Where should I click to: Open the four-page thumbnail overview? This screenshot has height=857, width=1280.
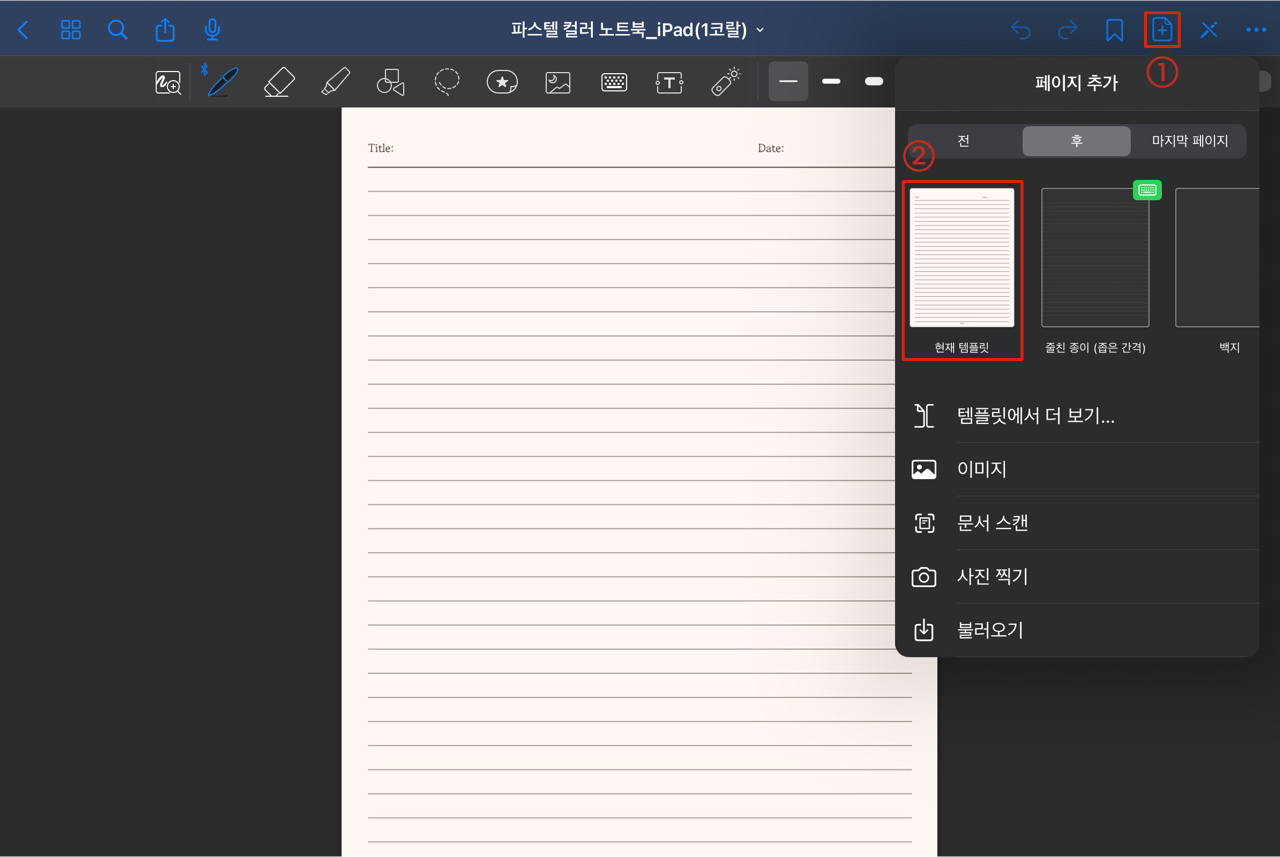tap(70, 29)
